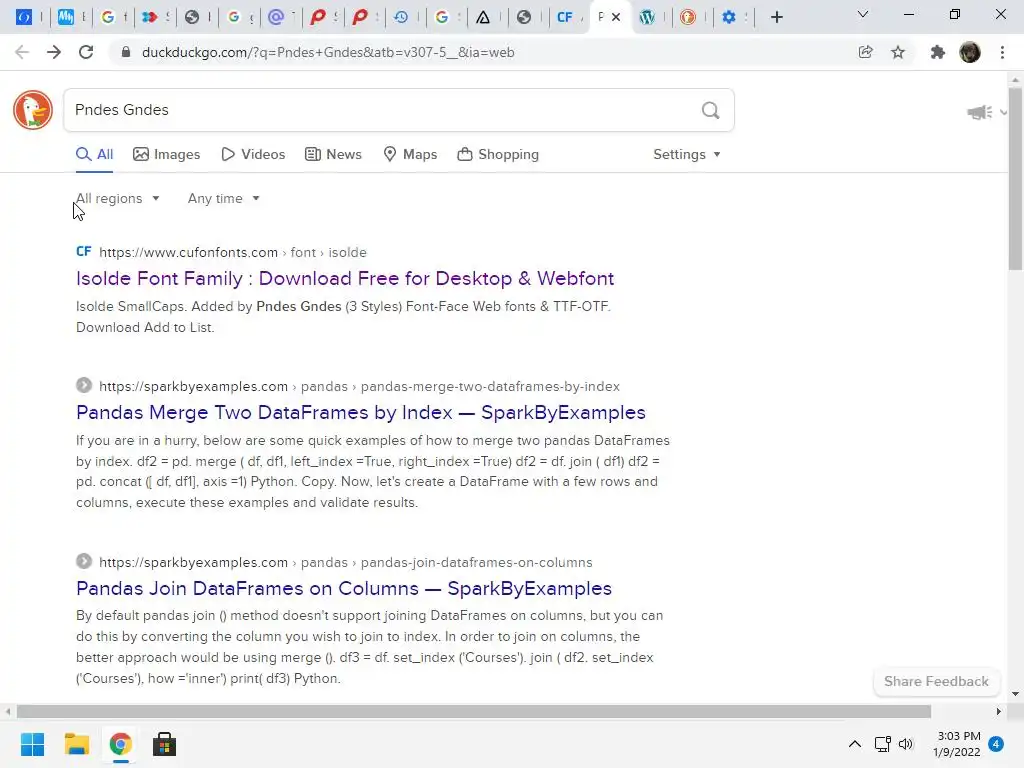The image size is (1024, 768).
Task: Select the Images search tab
Action: 167,155
